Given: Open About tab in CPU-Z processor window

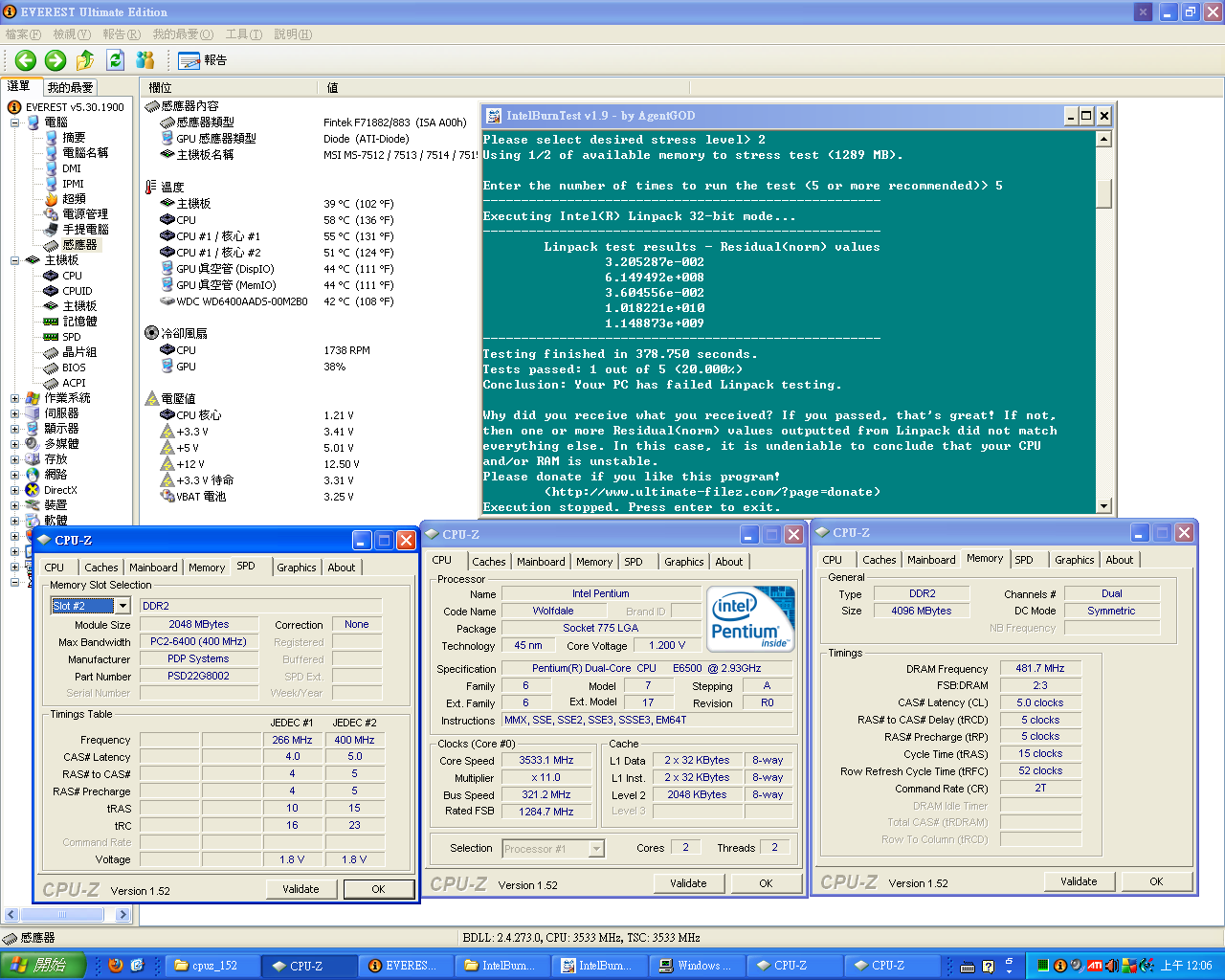Looking at the screenshot, I should point(729,562).
